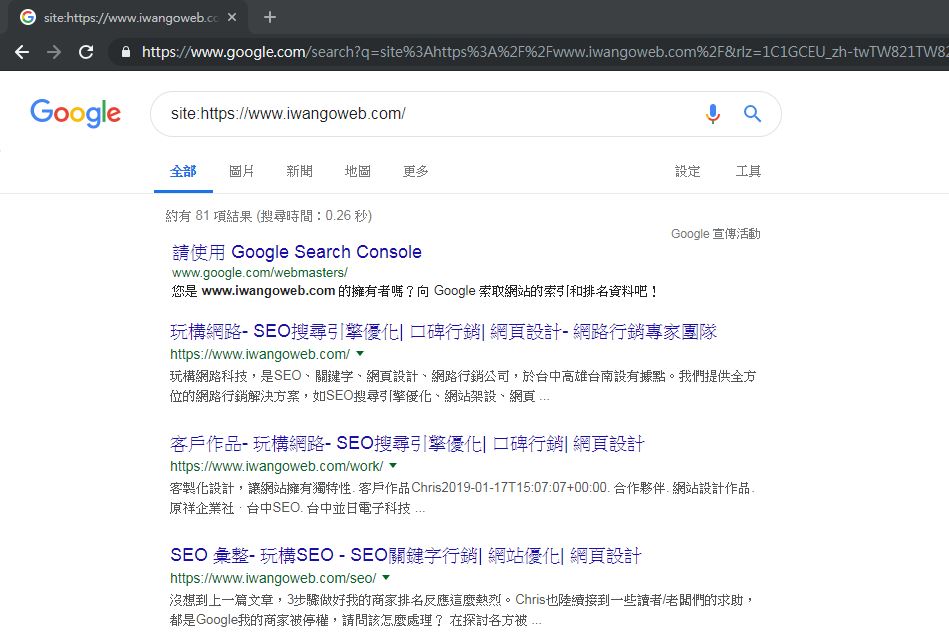The height and width of the screenshot is (635, 949).
Task: Open 客戶作品- 玩構網路 result
Action: (x=407, y=444)
